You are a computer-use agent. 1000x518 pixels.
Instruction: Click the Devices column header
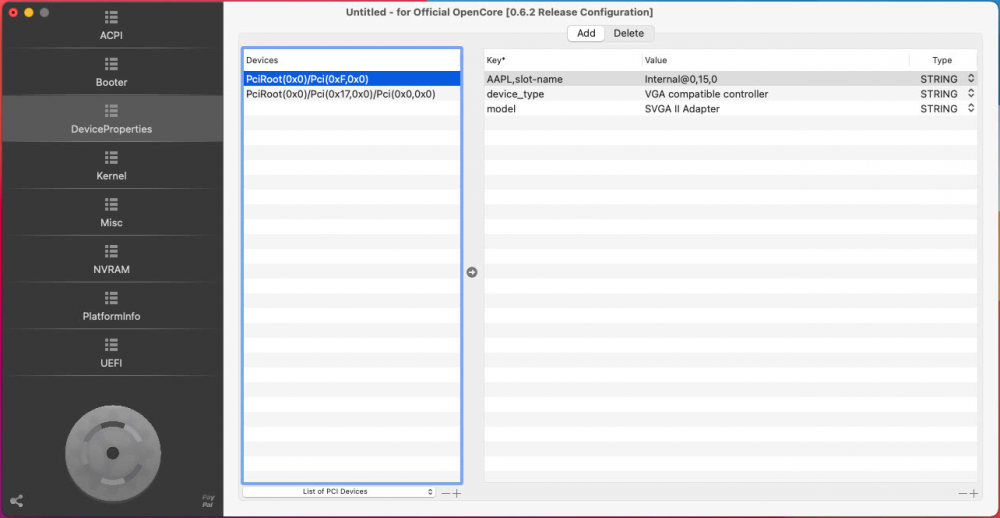point(352,60)
